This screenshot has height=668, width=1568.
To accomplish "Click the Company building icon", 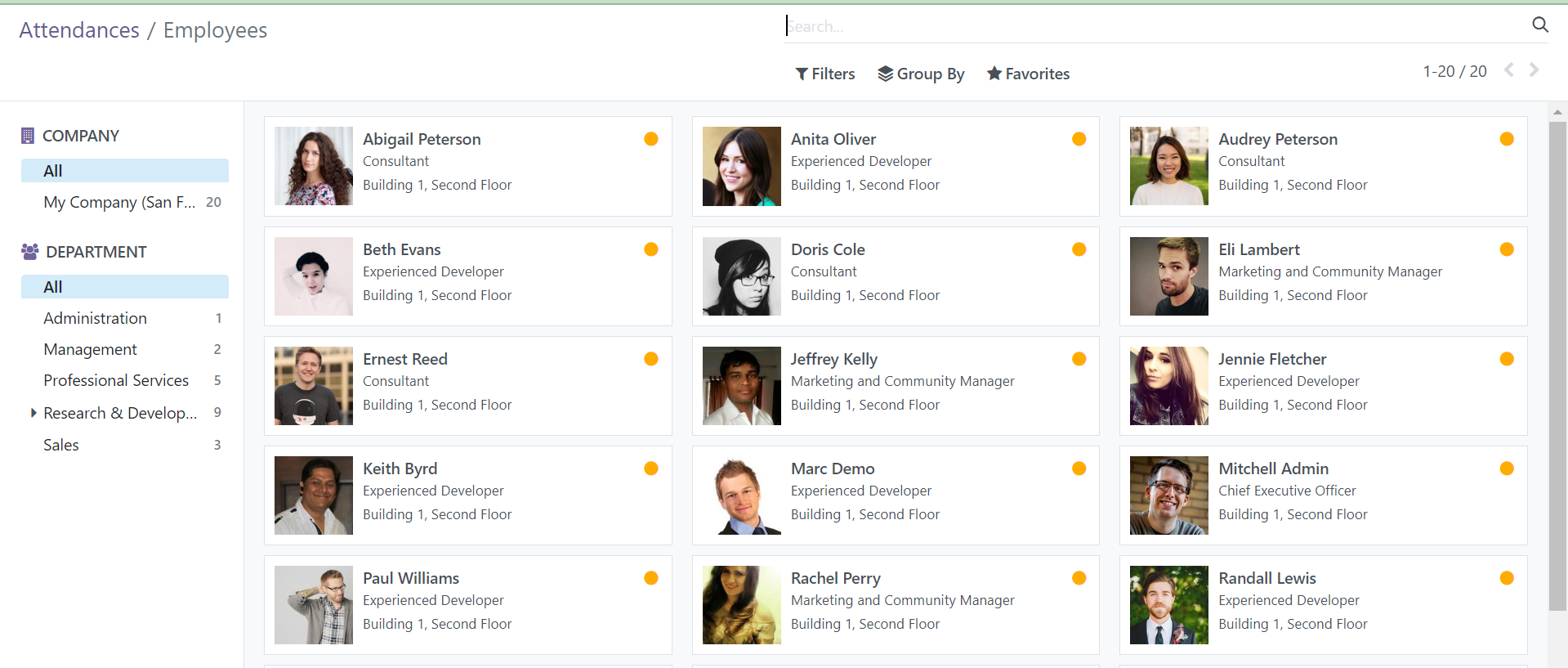I will 28,136.
